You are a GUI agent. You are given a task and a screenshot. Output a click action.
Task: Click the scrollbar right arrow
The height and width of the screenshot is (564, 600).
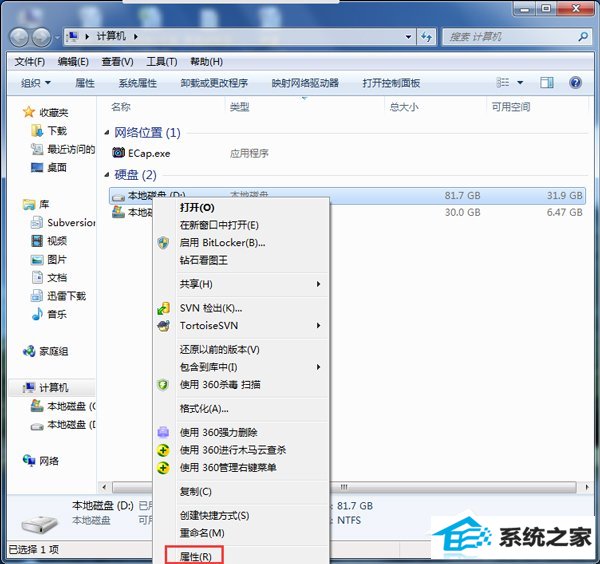tap(587, 487)
